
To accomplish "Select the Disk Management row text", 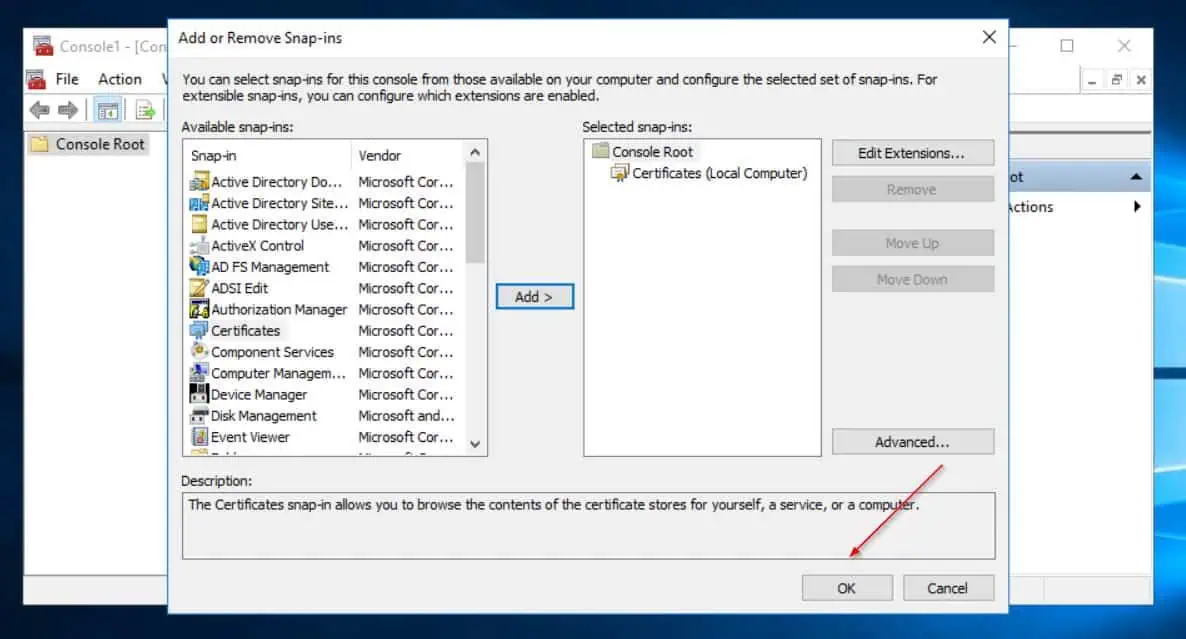I will tap(263, 415).
